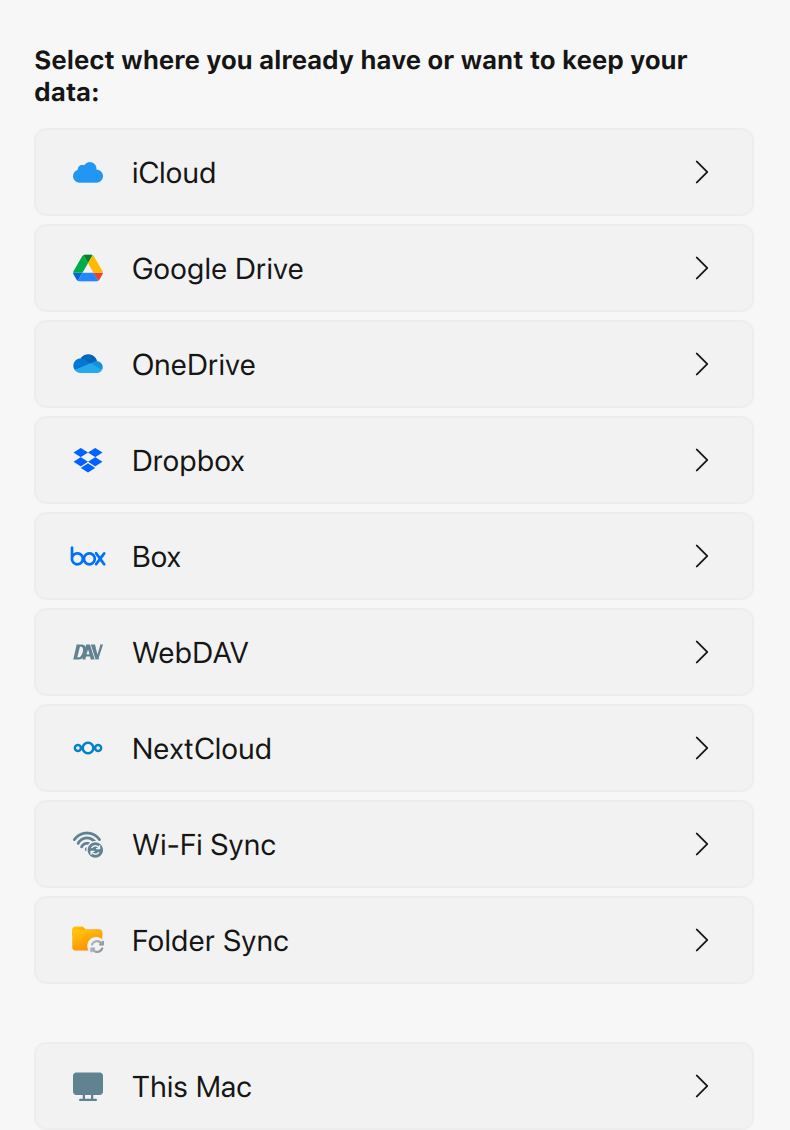
Task: Click the This Mac monitor icon
Action: 88,1087
